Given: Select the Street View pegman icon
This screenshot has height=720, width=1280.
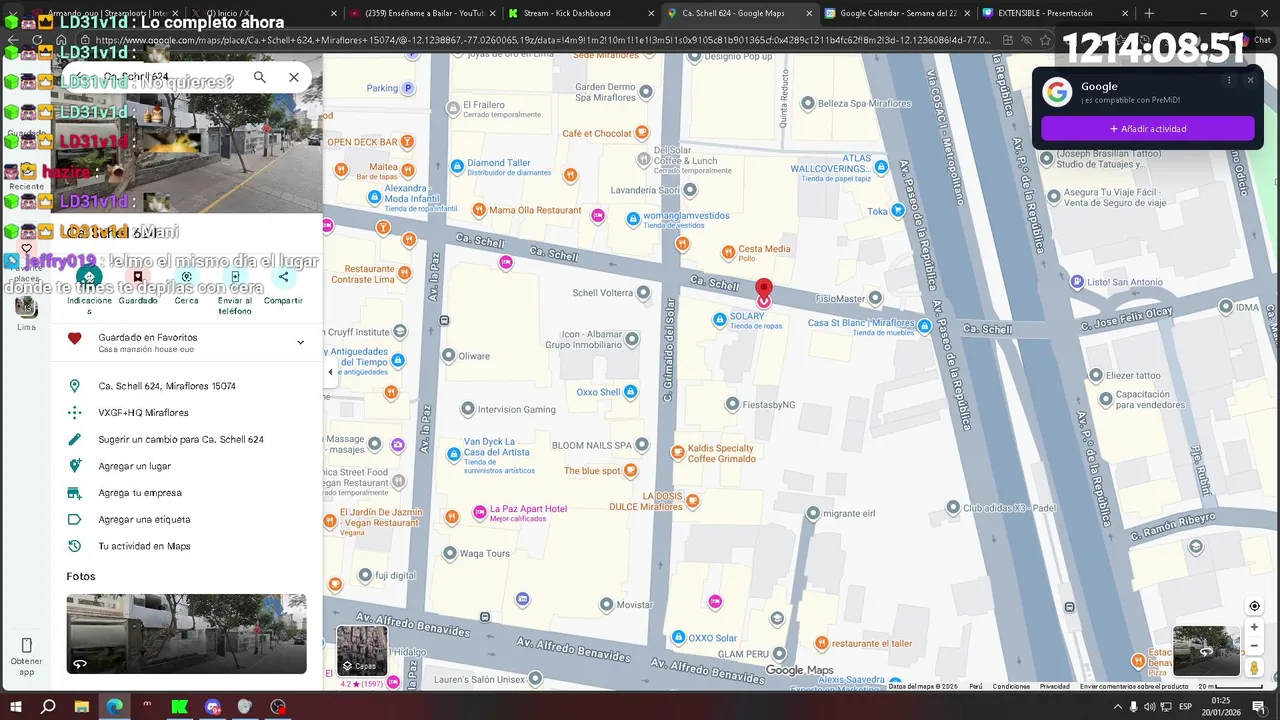Looking at the screenshot, I should click(1254, 667).
